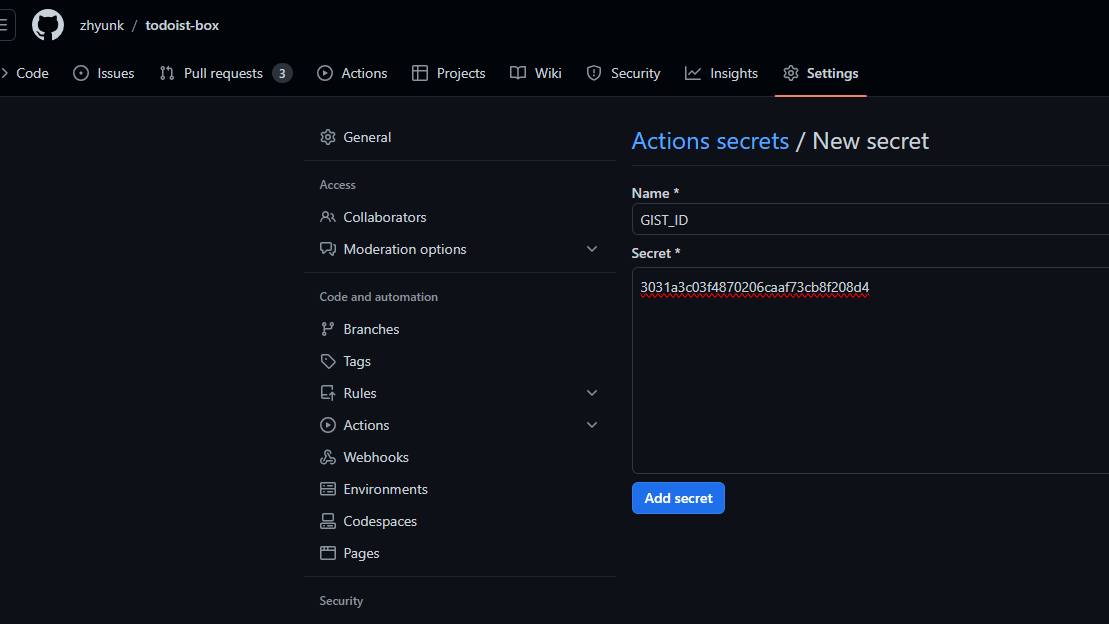Click the Rules icon in sidebar
The height and width of the screenshot is (624, 1109).
(327, 393)
